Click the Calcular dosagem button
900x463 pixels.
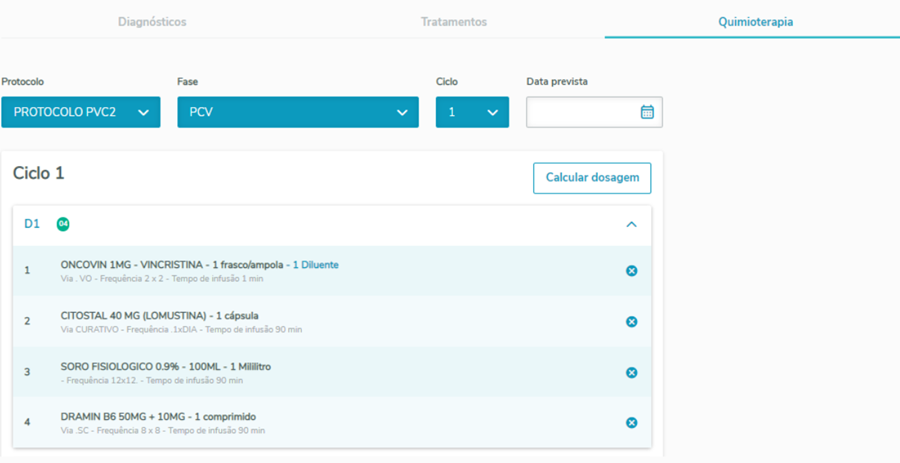tap(592, 178)
